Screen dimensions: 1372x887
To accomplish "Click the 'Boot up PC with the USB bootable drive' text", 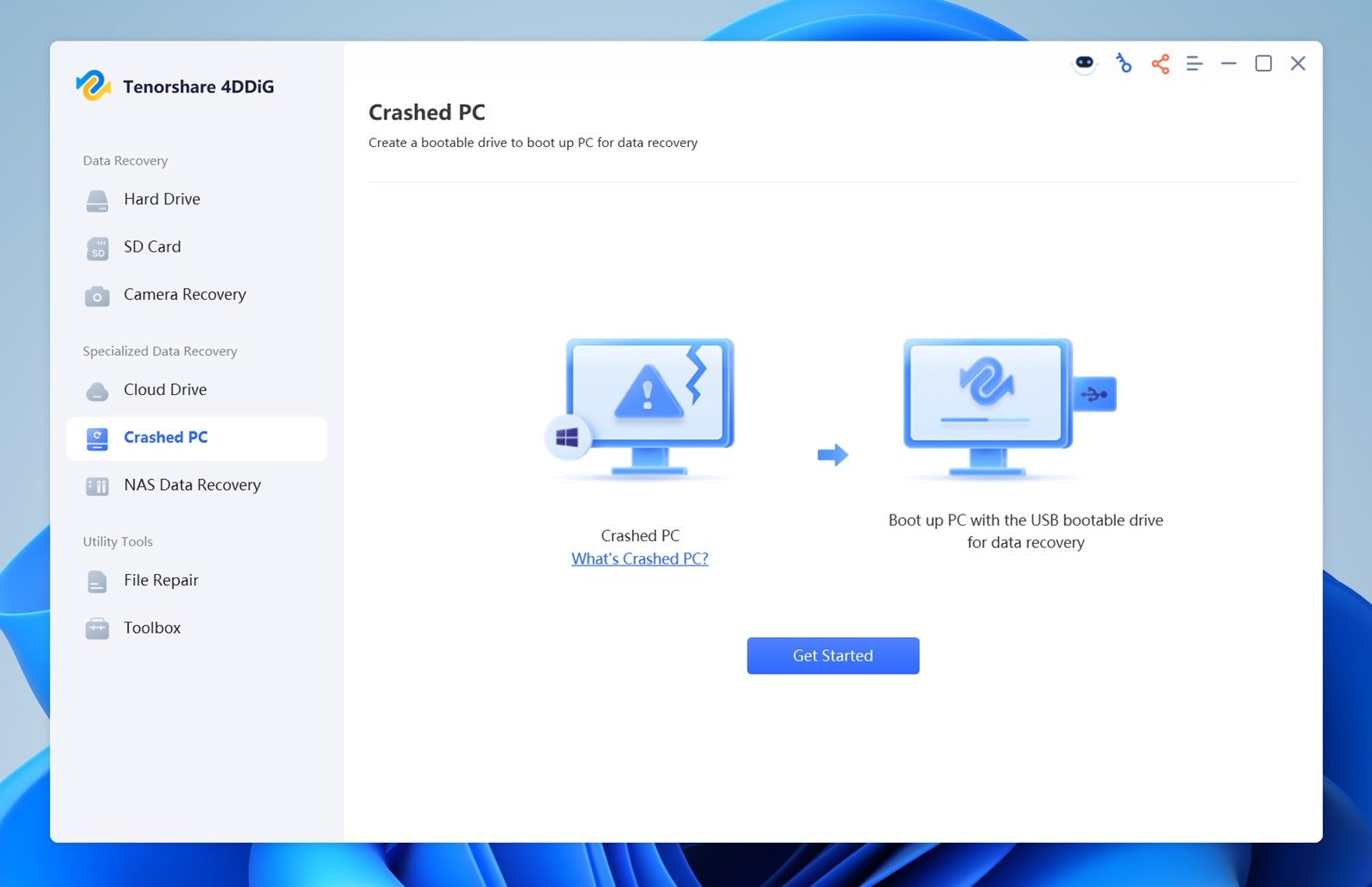I will [x=1025, y=531].
